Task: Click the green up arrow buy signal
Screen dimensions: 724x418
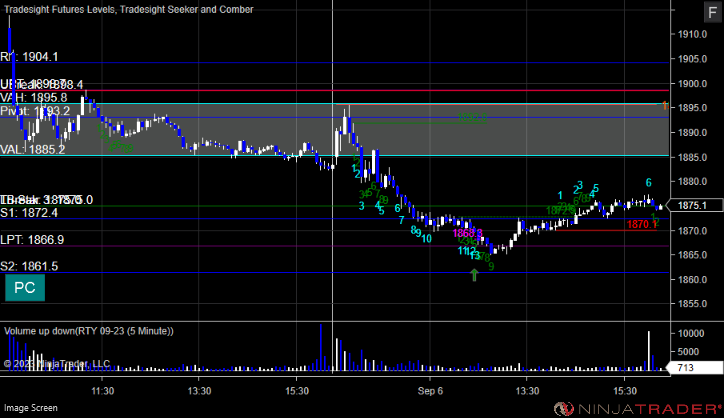Action: click(474, 275)
